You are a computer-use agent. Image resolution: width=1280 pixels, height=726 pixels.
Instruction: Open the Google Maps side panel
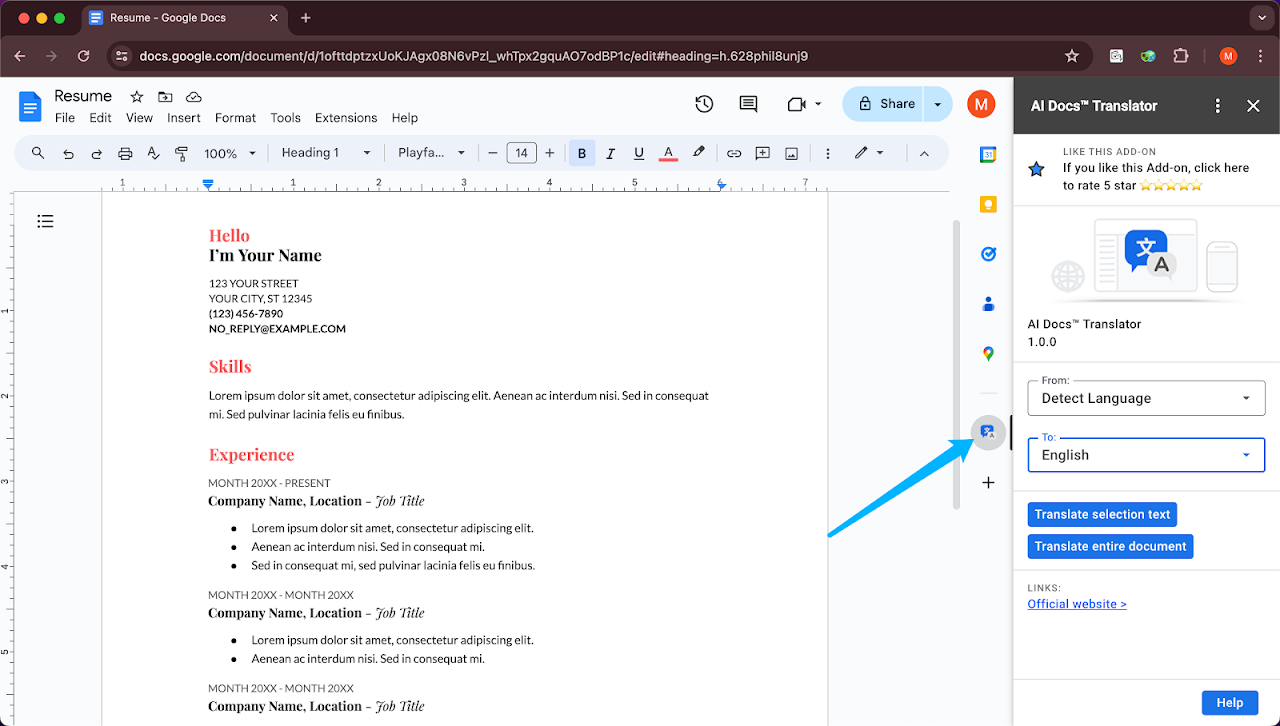988,353
